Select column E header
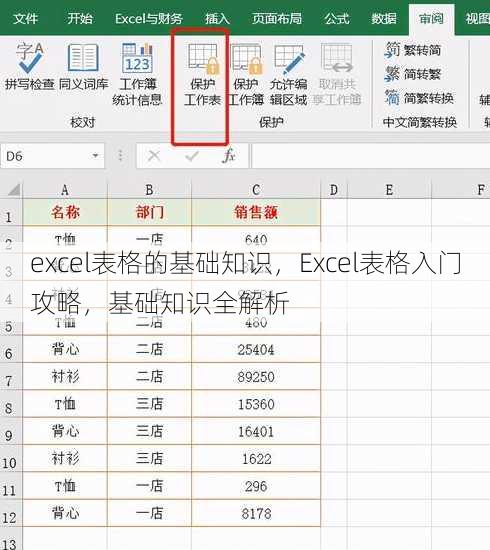The width and height of the screenshot is (490, 550). pyautogui.click(x=389, y=190)
